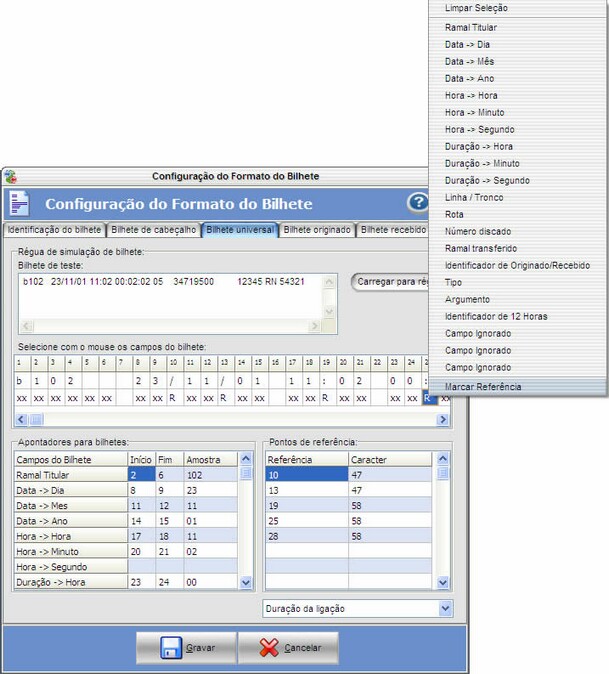
Task: Go to the Bilhete recebido tab
Action: 393,230
